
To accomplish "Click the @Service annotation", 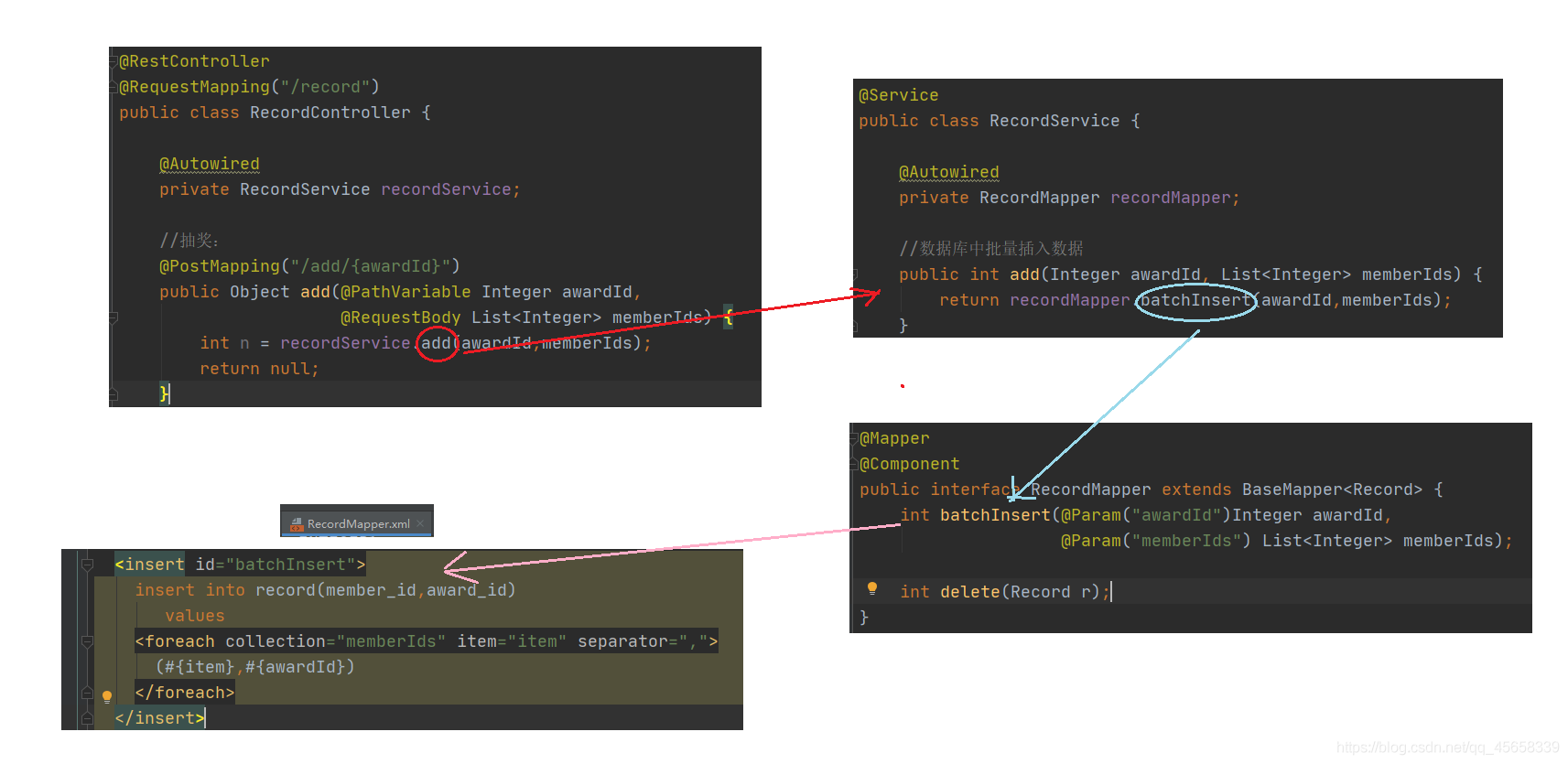I will pos(899,95).
